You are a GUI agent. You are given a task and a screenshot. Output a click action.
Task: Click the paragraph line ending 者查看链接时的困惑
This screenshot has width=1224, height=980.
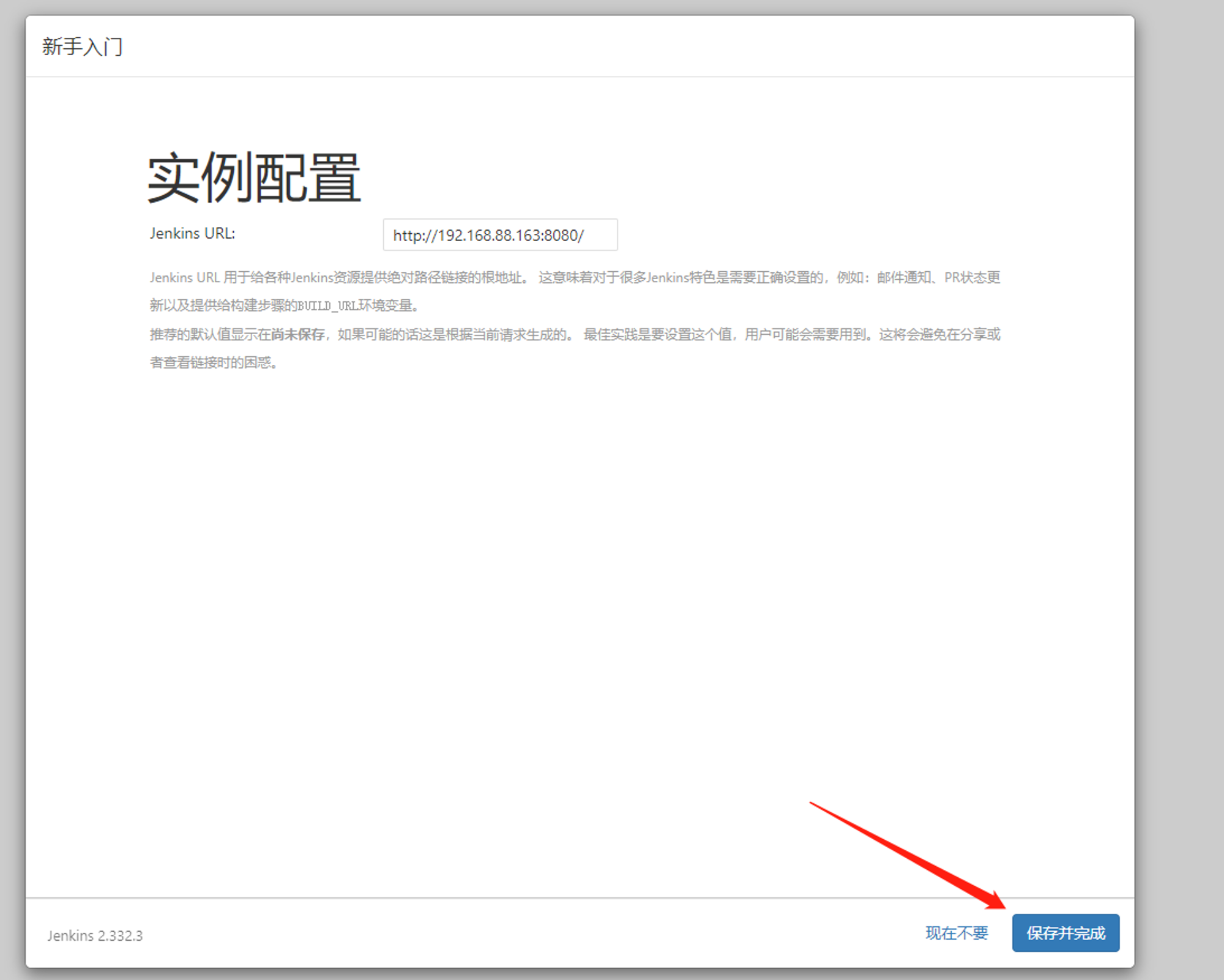(x=214, y=362)
